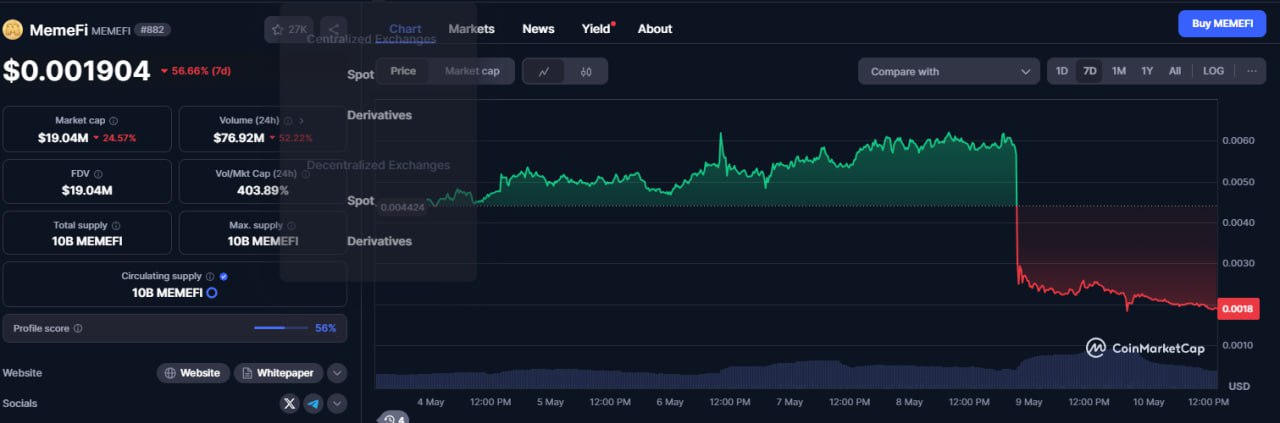Select the Price chart toggle
Viewport: 1280px width, 423px height.
pos(403,71)
